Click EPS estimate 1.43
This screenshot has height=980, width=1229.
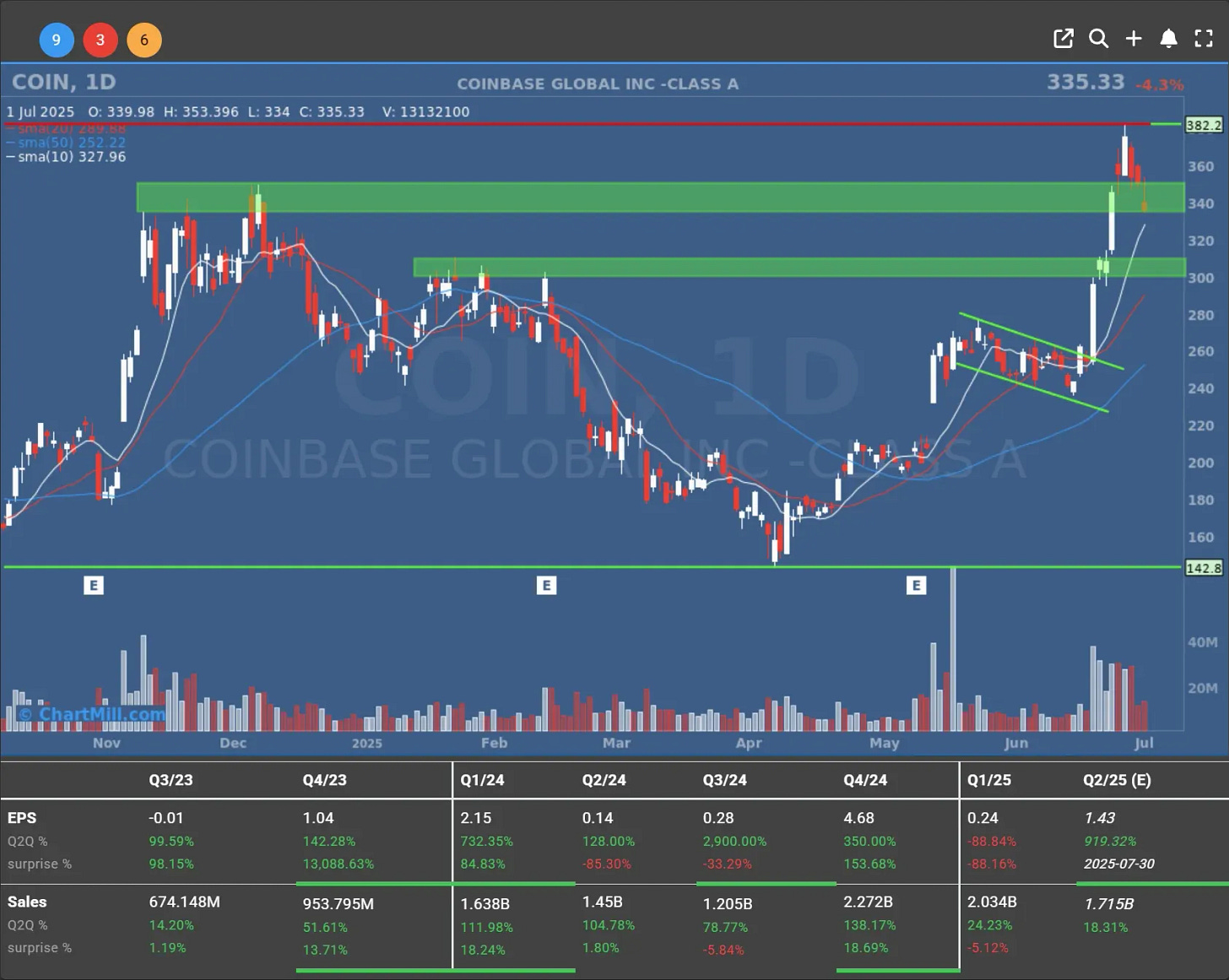click(x=1099, y=818)
